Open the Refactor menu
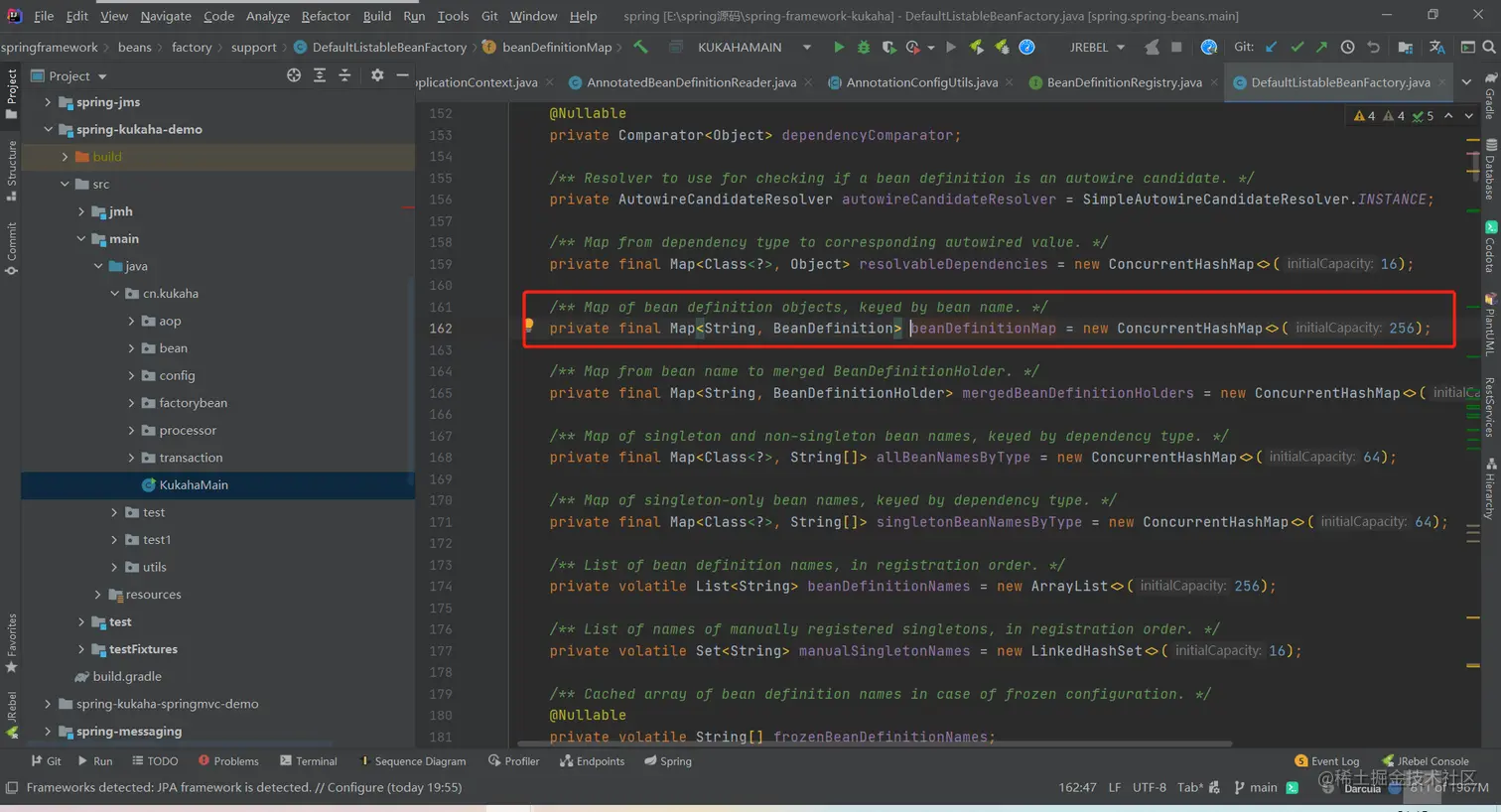Screen dimensions: 1501x812 click(x=325, y=16)
